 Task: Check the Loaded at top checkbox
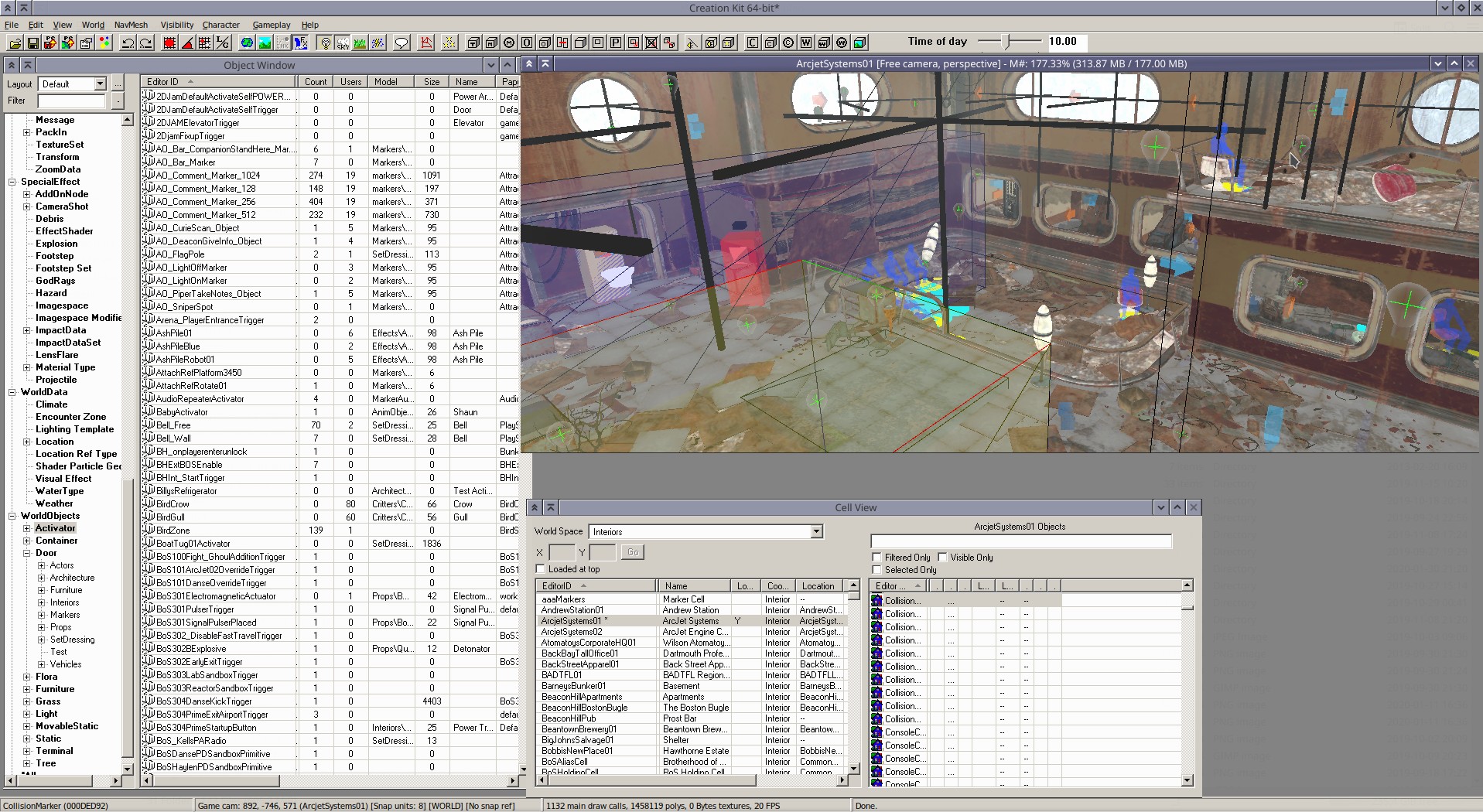(x=541, y=569)
